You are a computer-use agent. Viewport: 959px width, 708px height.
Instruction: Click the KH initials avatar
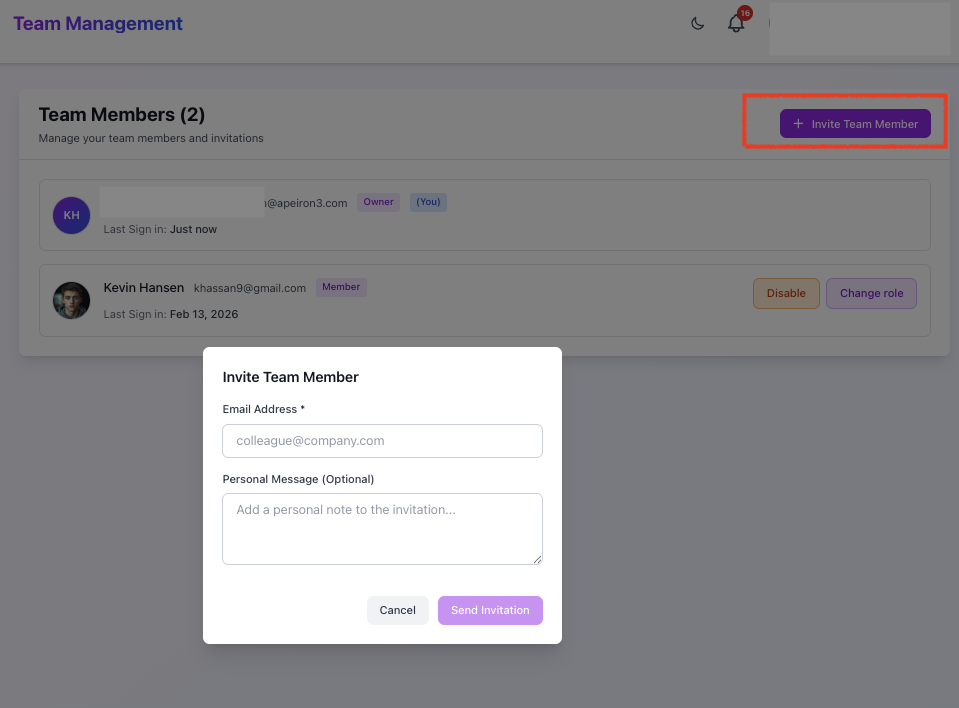(x=71, y=215)
